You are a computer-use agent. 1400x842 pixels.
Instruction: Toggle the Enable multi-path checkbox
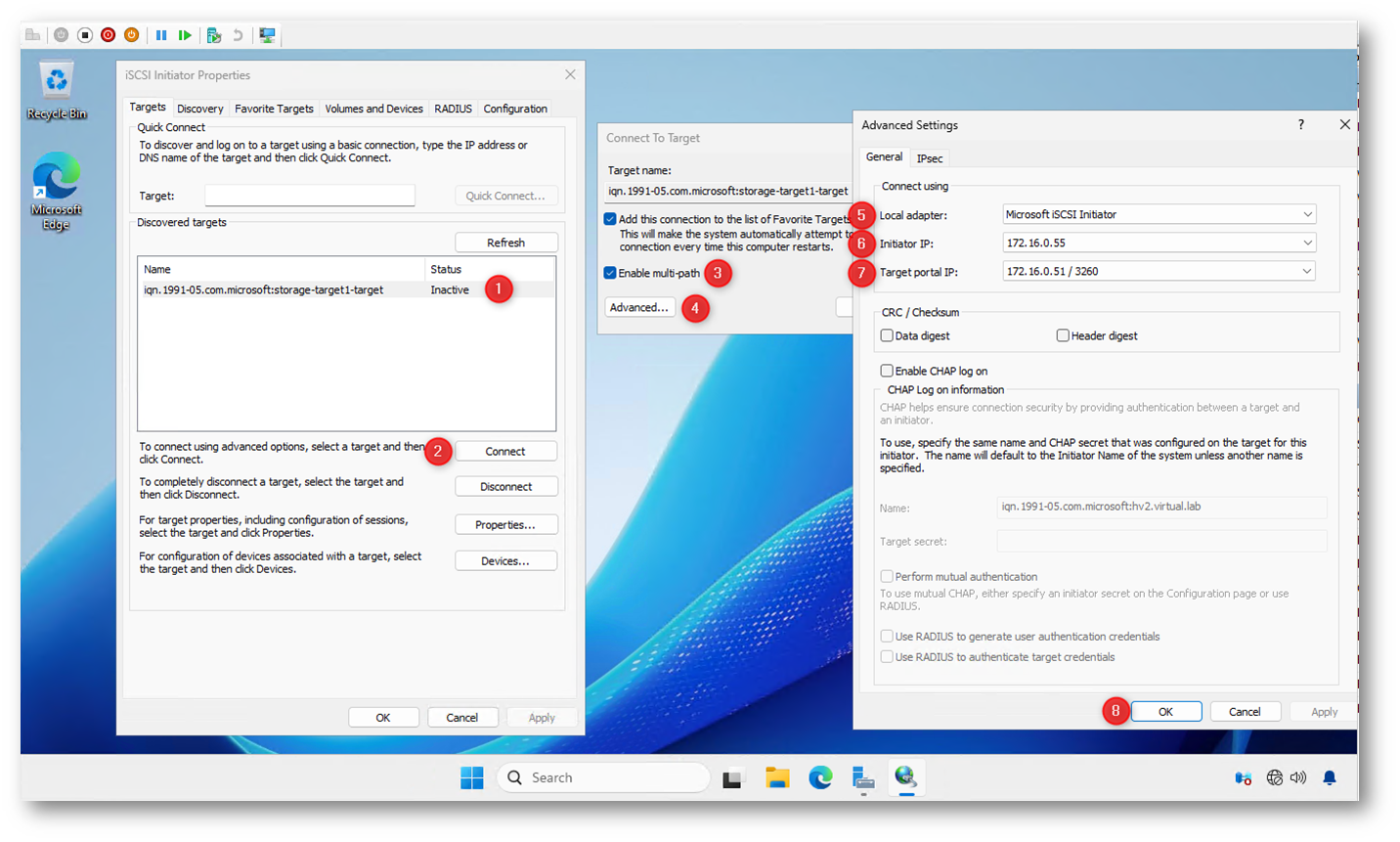coord(610,273)
